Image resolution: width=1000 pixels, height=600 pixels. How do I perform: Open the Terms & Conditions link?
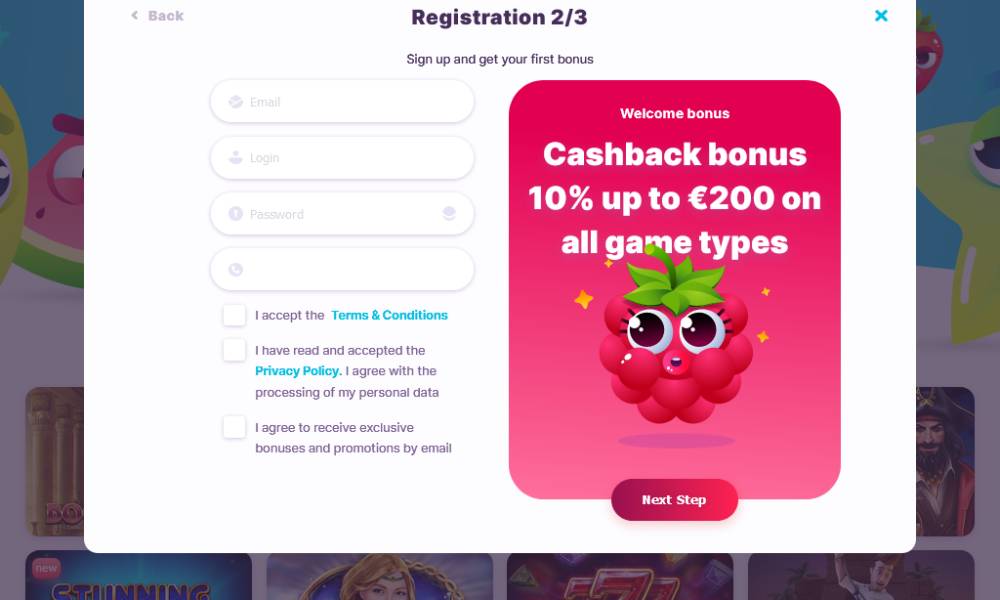coord(389,315)
